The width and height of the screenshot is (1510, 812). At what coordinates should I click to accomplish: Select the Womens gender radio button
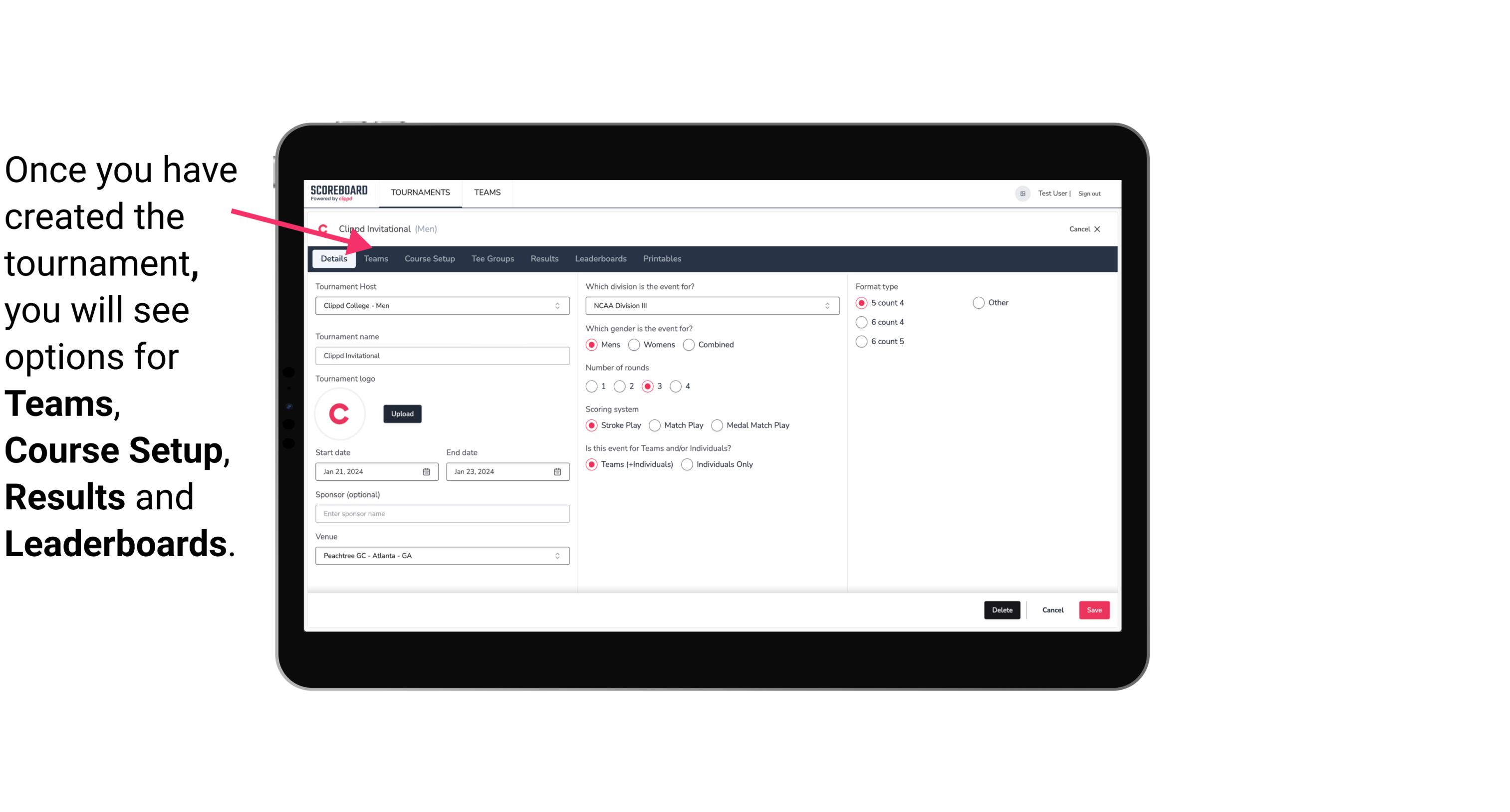click(634, 344)
